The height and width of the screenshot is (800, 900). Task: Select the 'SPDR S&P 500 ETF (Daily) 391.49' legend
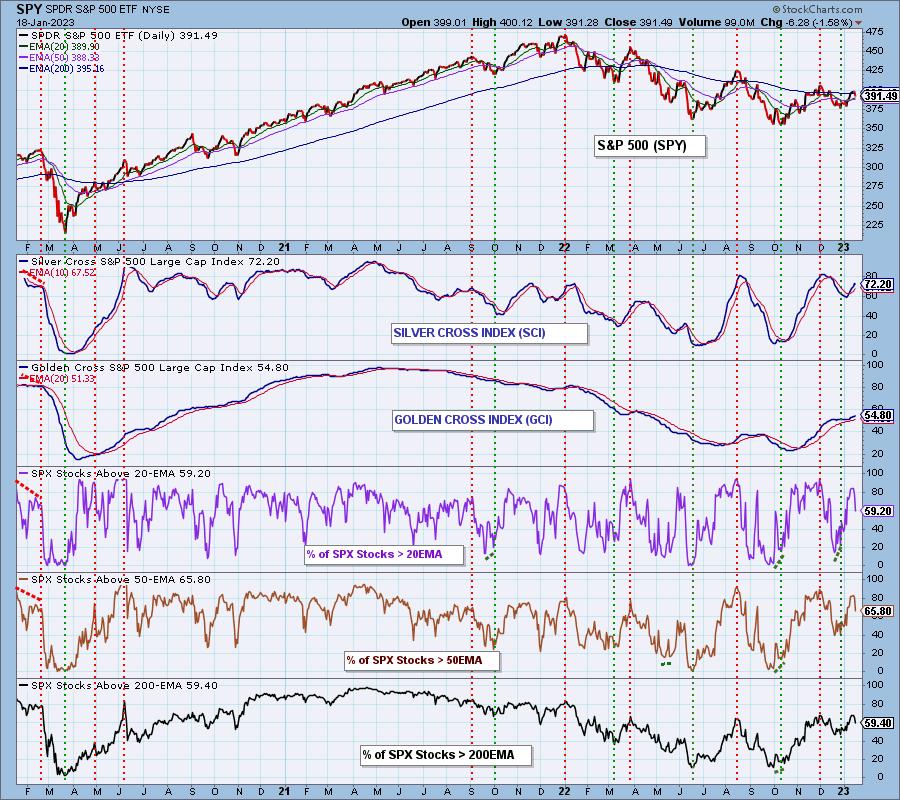click(118, 36)
